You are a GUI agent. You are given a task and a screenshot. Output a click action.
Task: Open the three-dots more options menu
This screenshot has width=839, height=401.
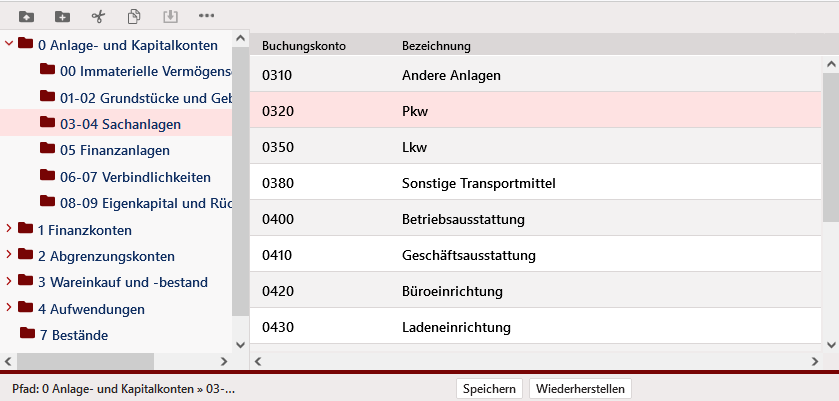point(207,16)
